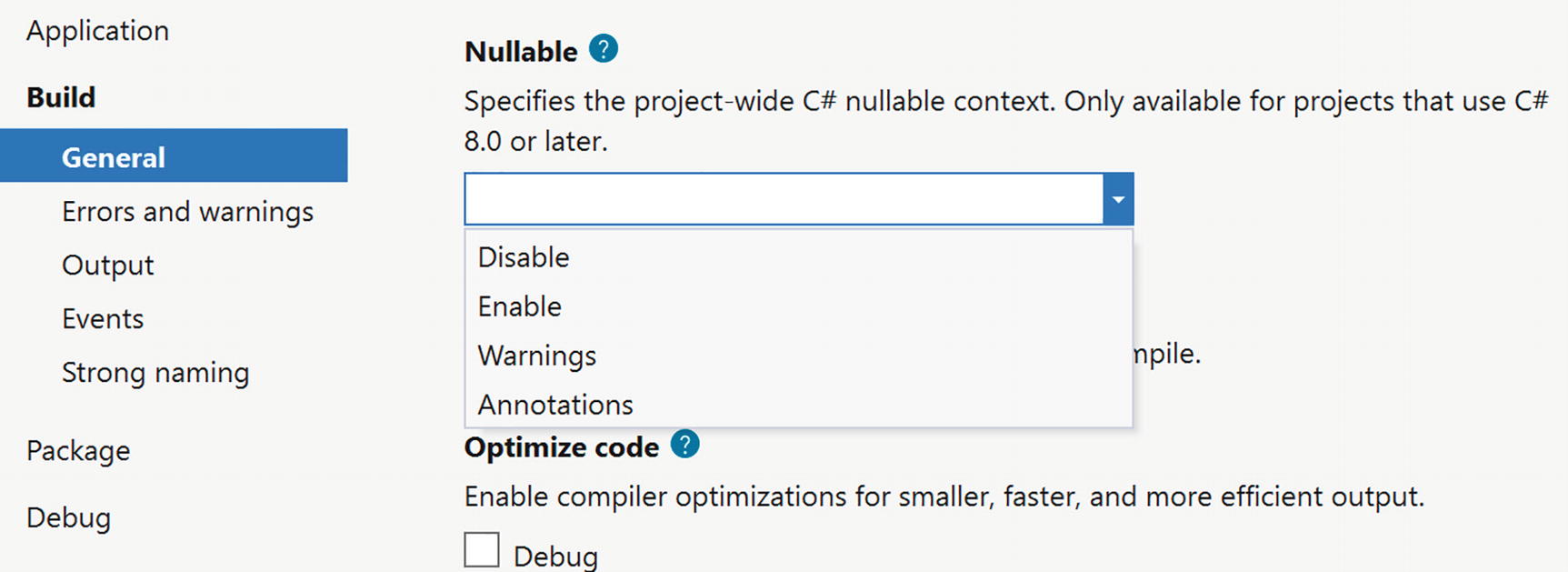
Task: Choose Warnings from the dropdown options
Action: (x=536, y=356)
